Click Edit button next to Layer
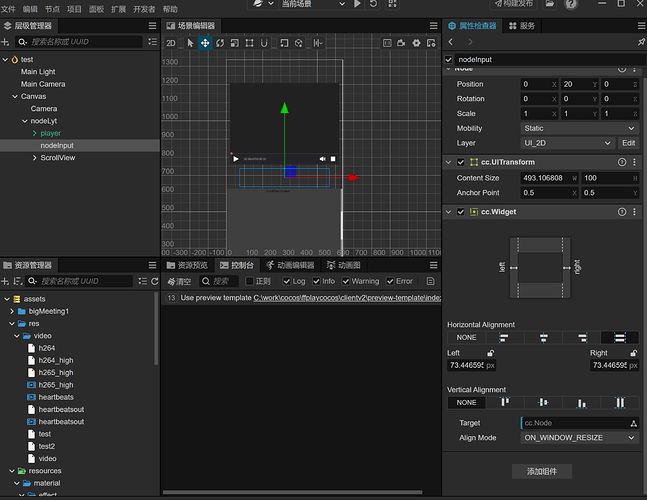The height and width of the screenshot is (500, 647). [x=628, y=143]
